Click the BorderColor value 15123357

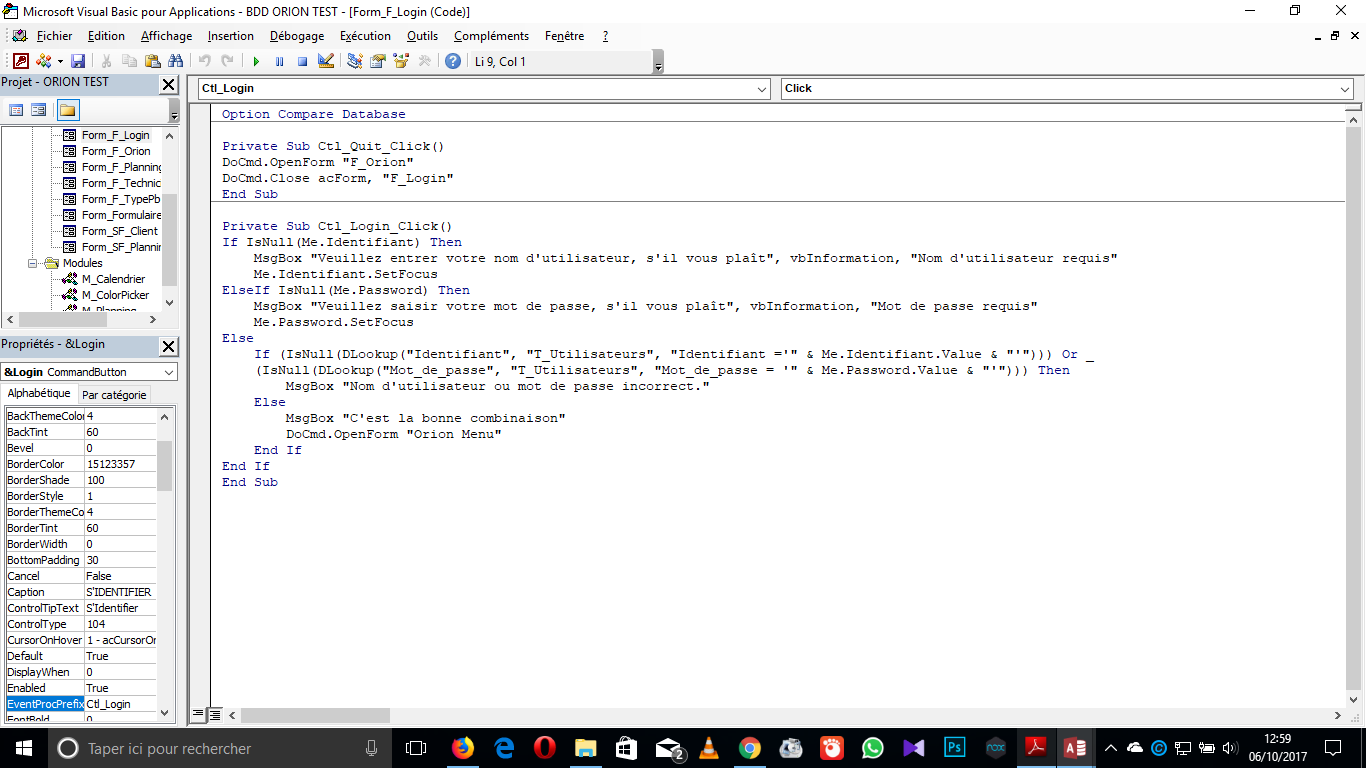(x=120, y=464)
